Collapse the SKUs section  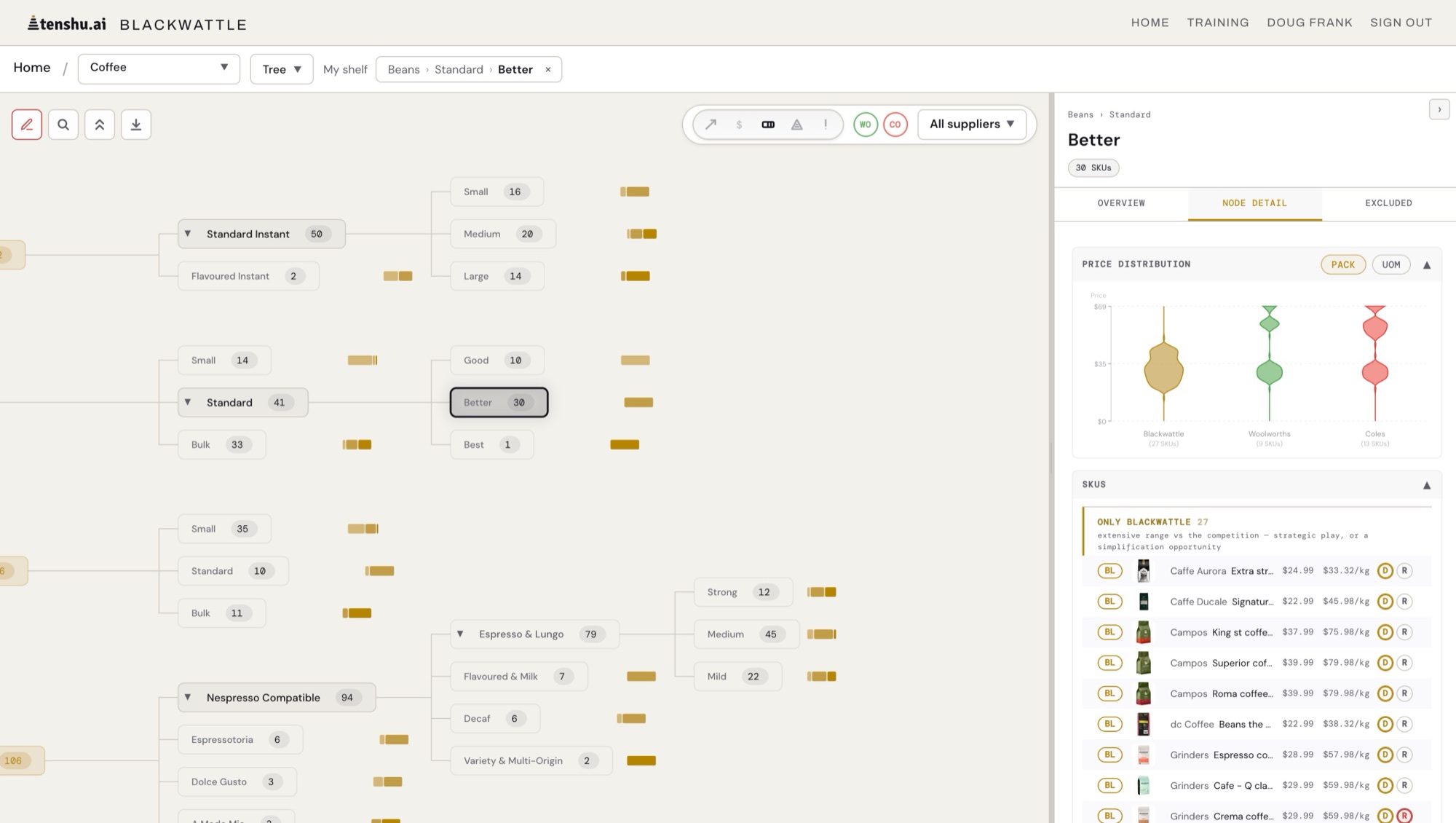tap(1427, 485)
